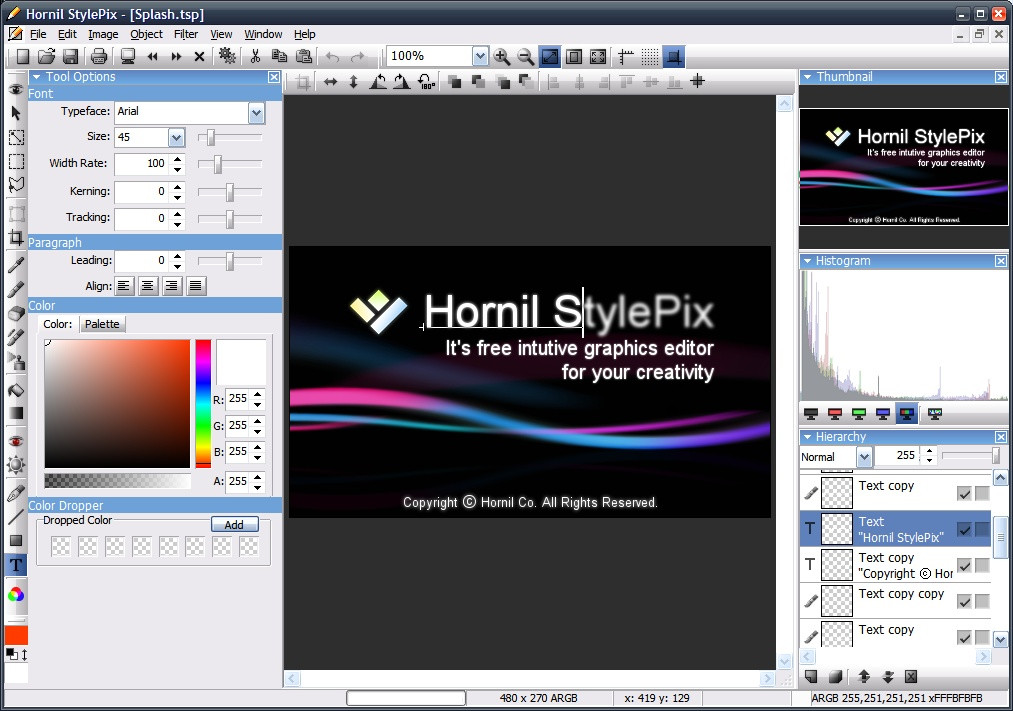Select the Red Eye removal tool

point(16,441)
